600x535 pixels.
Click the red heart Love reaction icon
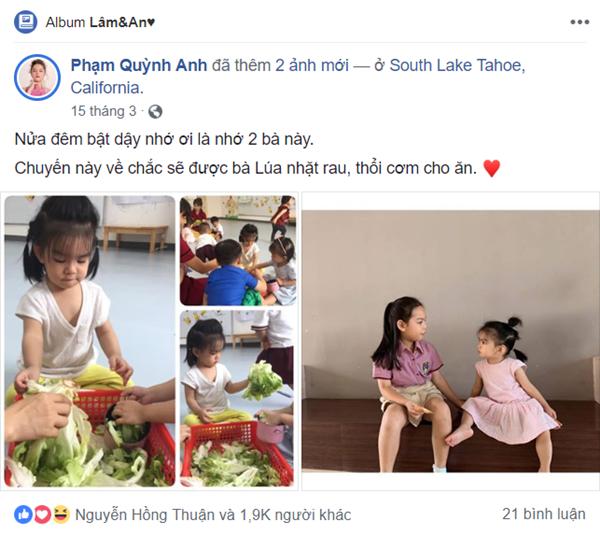pos(42,515)
